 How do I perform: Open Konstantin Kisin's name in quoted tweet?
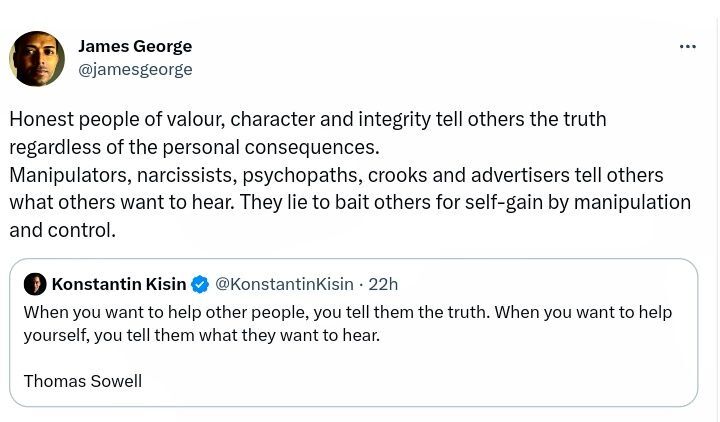pos(118,284)
